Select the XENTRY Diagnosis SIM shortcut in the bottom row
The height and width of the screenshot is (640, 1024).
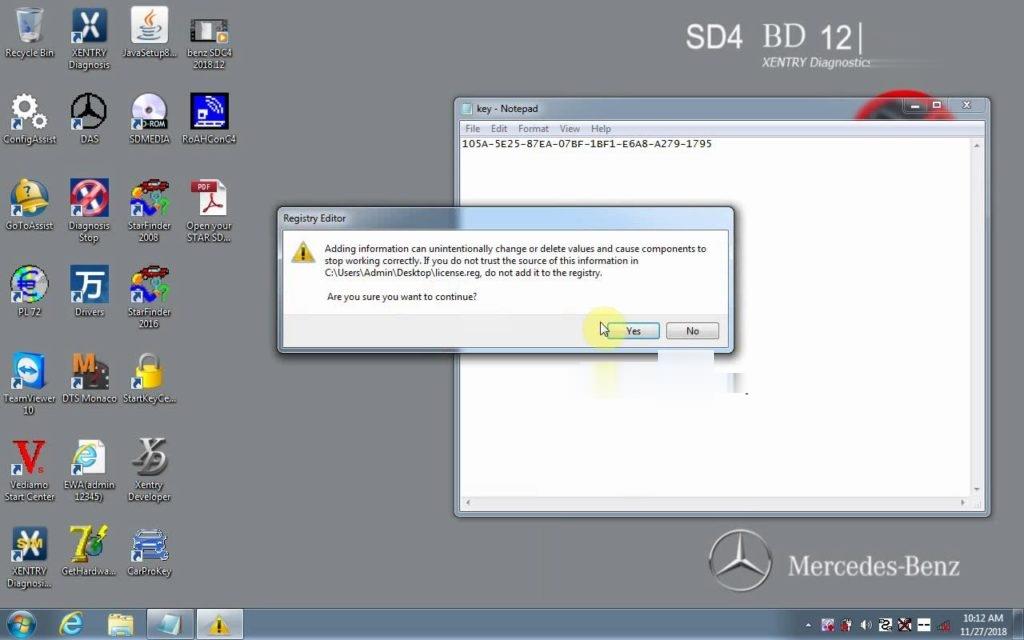(x=29, y=557)
